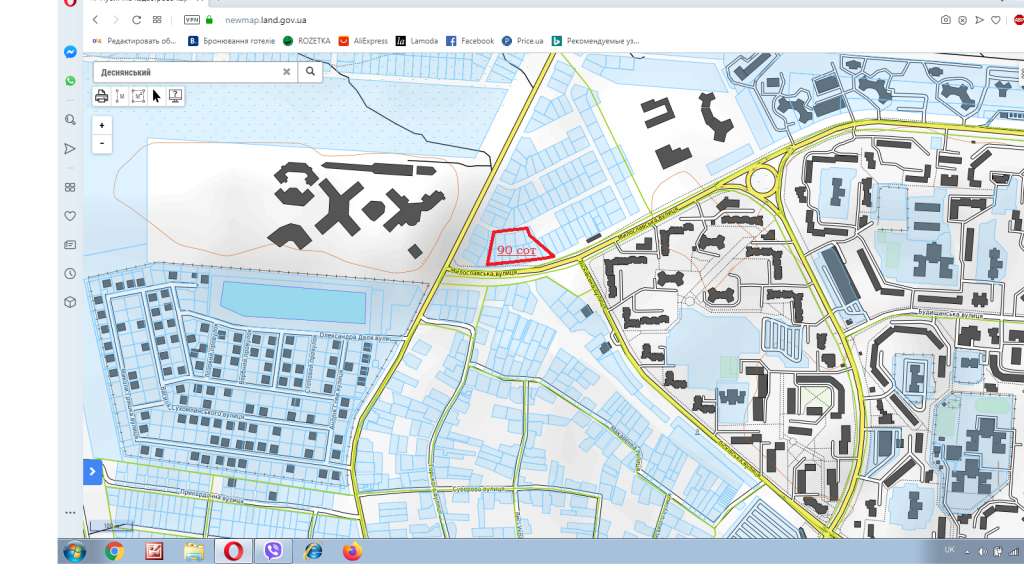The image size is (1024, 576).
Task: Clear the Деснянський search text
Action: 286,72
